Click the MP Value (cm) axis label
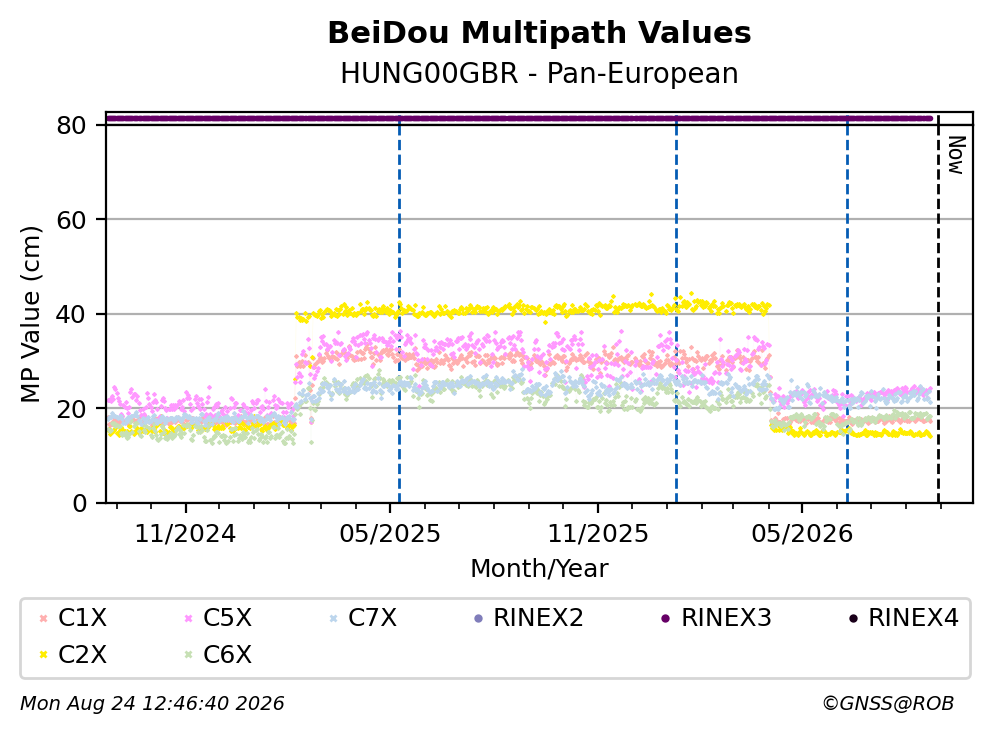 30,314
